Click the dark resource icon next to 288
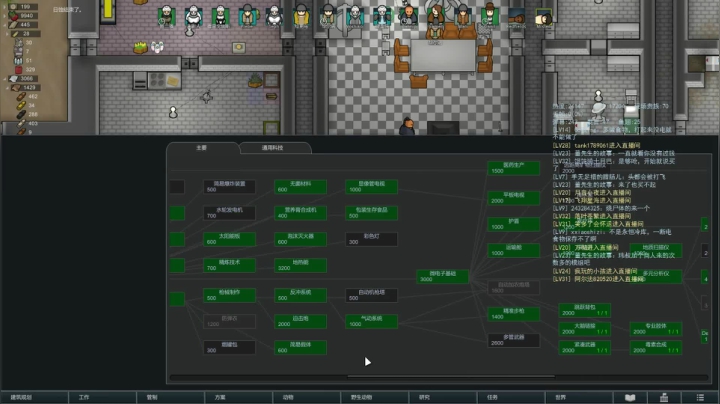The image size is (720, 404). pos(21,114)
